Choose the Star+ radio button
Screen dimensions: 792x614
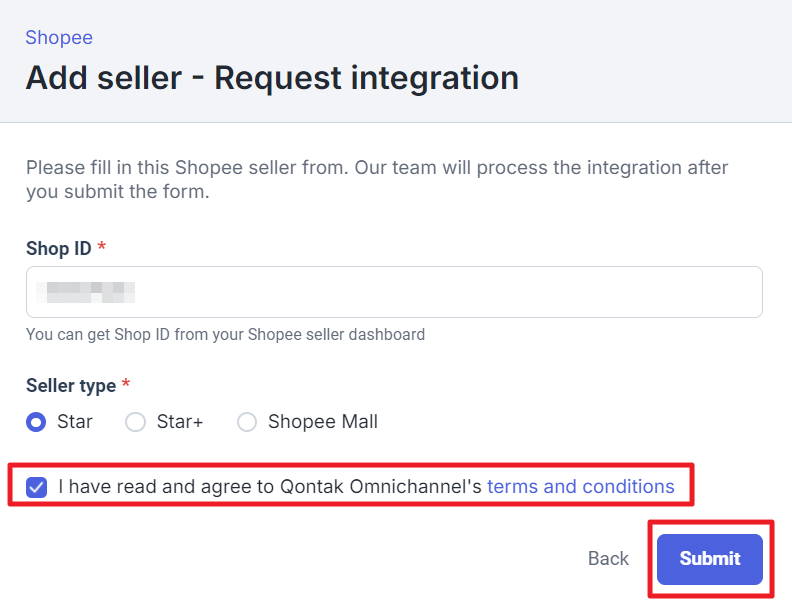135,422
